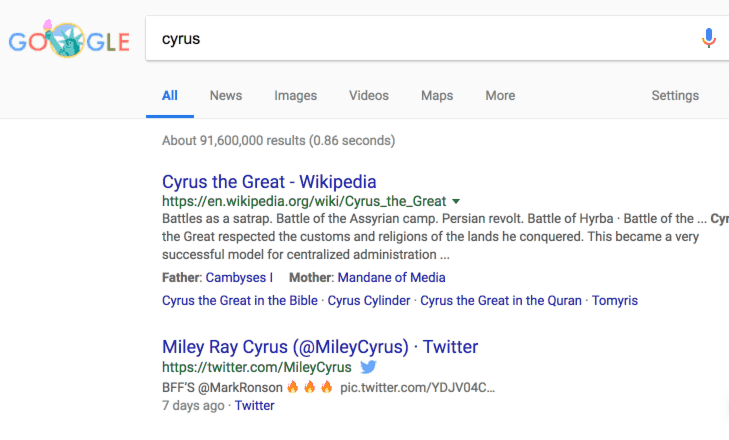Follow the Cambyses I father link
Screen dimensions: 729x440
239,278
